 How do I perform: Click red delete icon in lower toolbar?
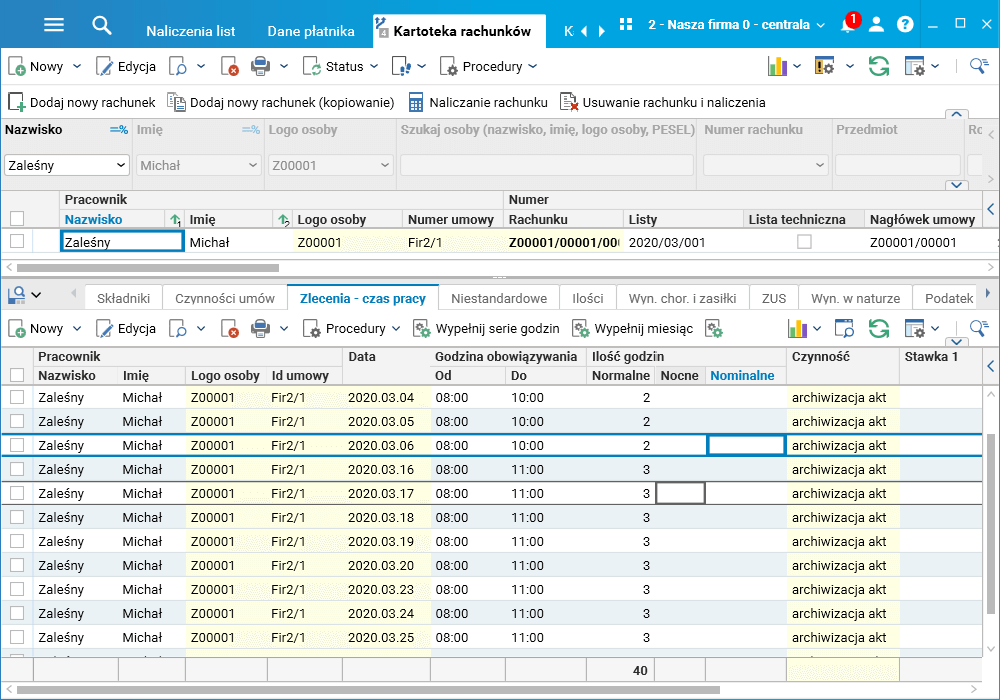point(230,329)
